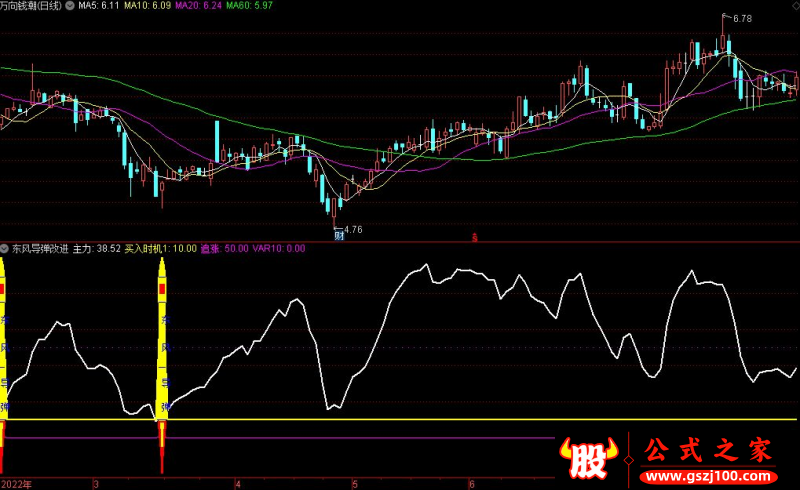The width and height of the screenshot is (800, 490).
Task: Click the purple 追涨: 50.00 legend label
Action: [224, 249]
